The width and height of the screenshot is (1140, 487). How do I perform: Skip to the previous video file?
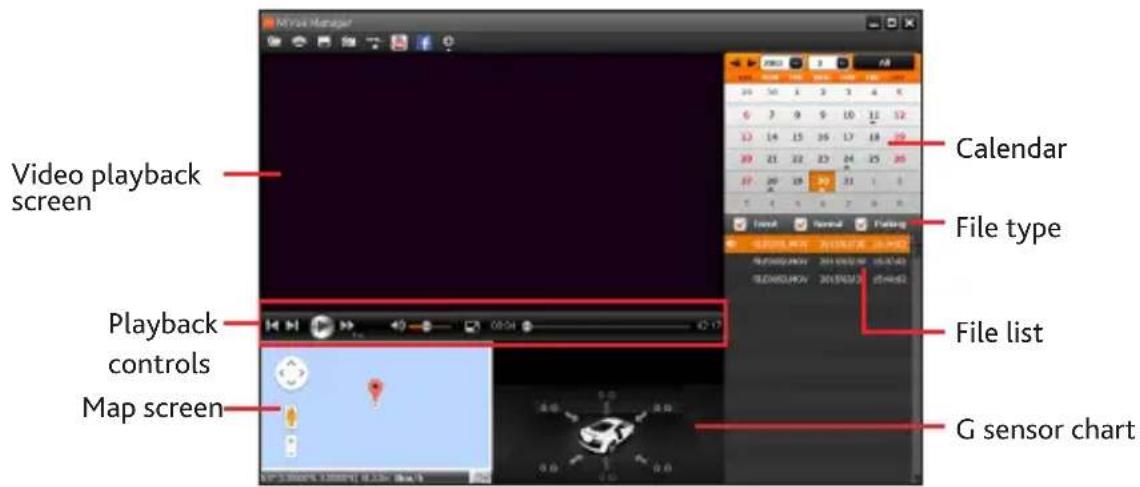coord(273,326)
